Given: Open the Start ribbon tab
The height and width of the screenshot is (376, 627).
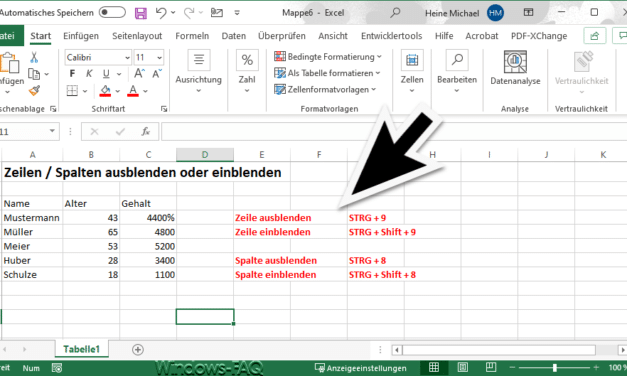Looking at the screenshot, I should coord(40,36).
